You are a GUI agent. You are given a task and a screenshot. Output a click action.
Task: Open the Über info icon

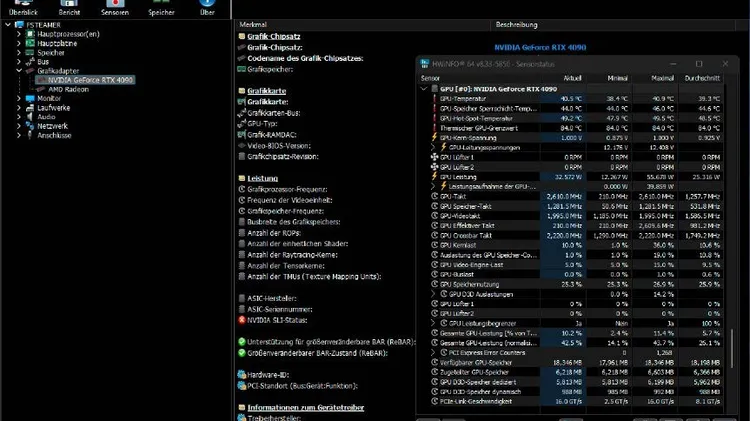point(206,5)
